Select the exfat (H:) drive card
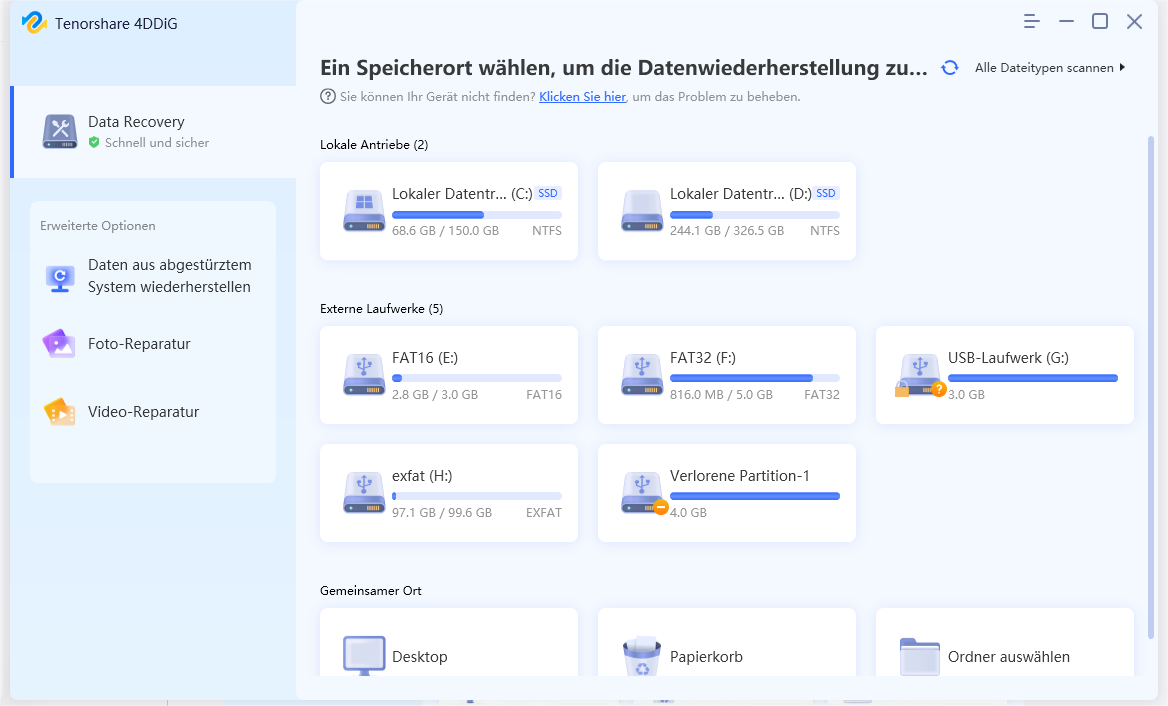1168x706 pixels. tap(449, 493)
